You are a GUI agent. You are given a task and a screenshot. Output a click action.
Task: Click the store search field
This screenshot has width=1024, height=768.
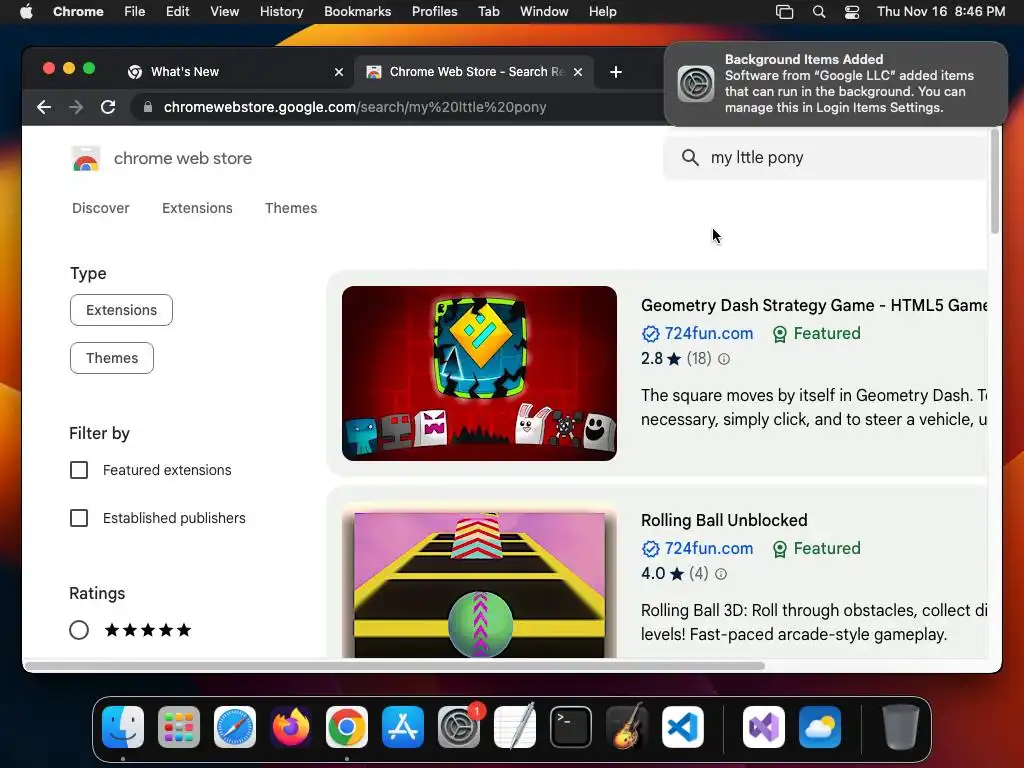pyautogui.click(x=826, y=157)
